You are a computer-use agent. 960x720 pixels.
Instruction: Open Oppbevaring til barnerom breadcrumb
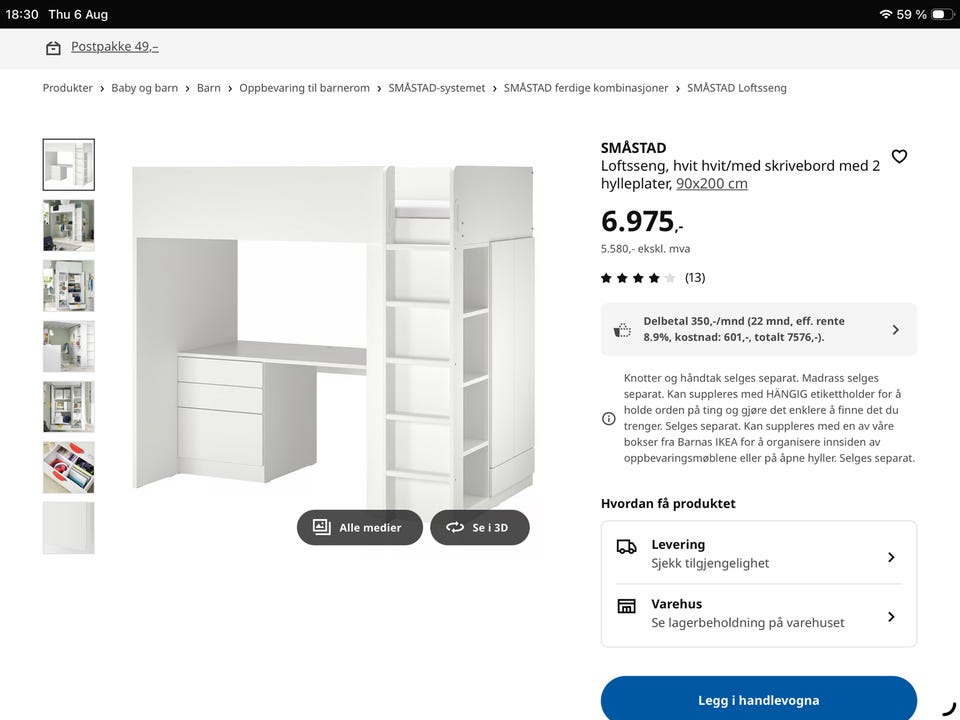304,88
